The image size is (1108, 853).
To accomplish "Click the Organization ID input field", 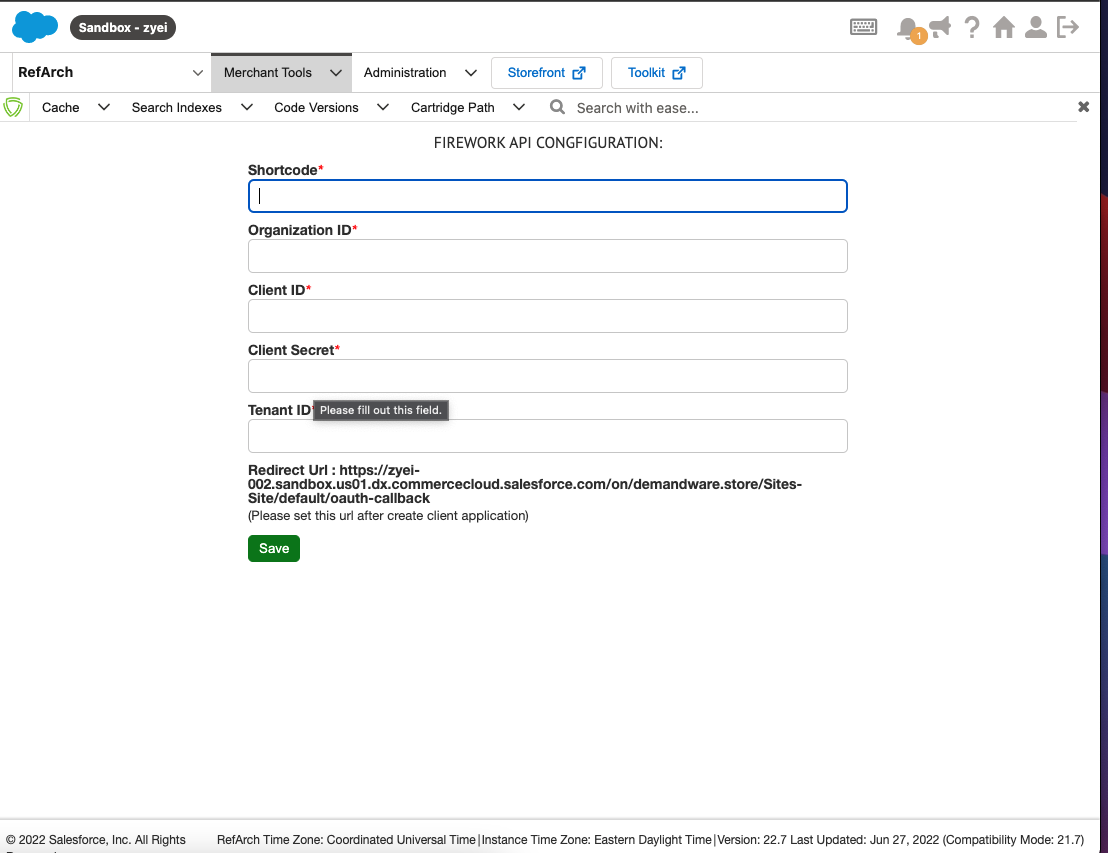I will click(x=547, y=256).
